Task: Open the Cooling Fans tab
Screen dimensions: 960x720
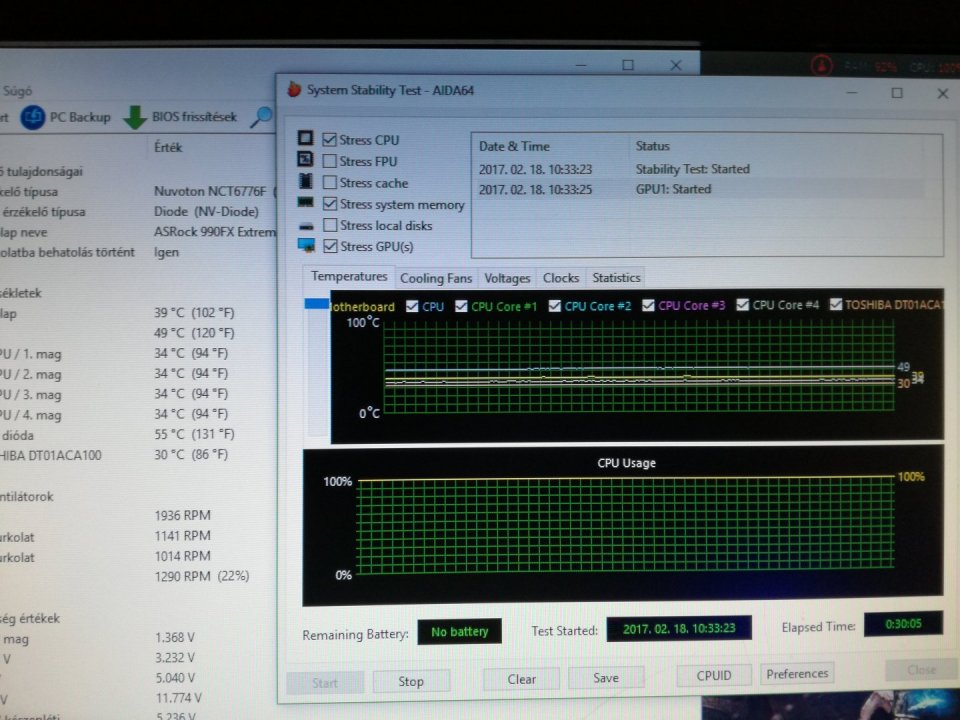Action: pyautogui.click(x=436, y=278)
